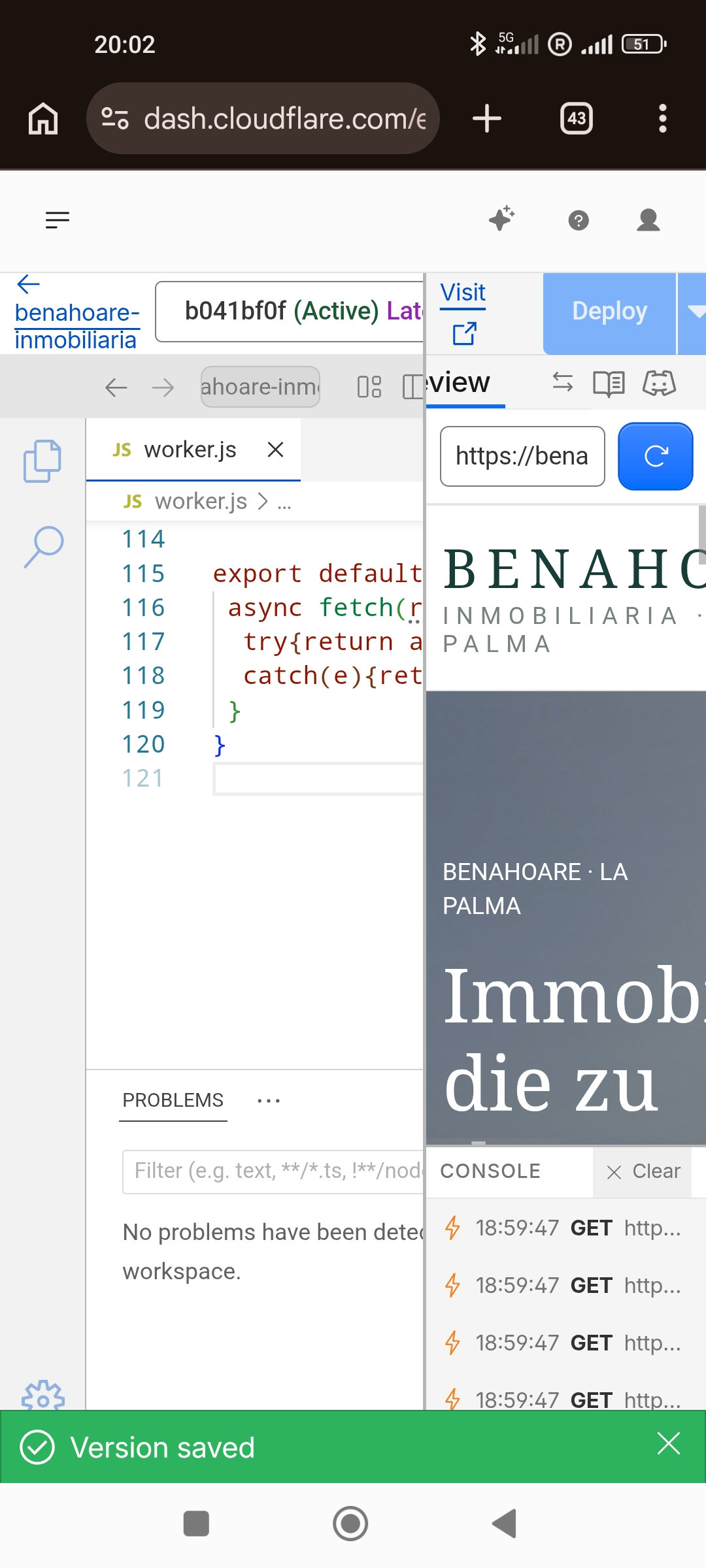The height and width of the screenshot is (1568, 706).
Task: Click the Problems filter input field
Action: [x=273, y=1171]
